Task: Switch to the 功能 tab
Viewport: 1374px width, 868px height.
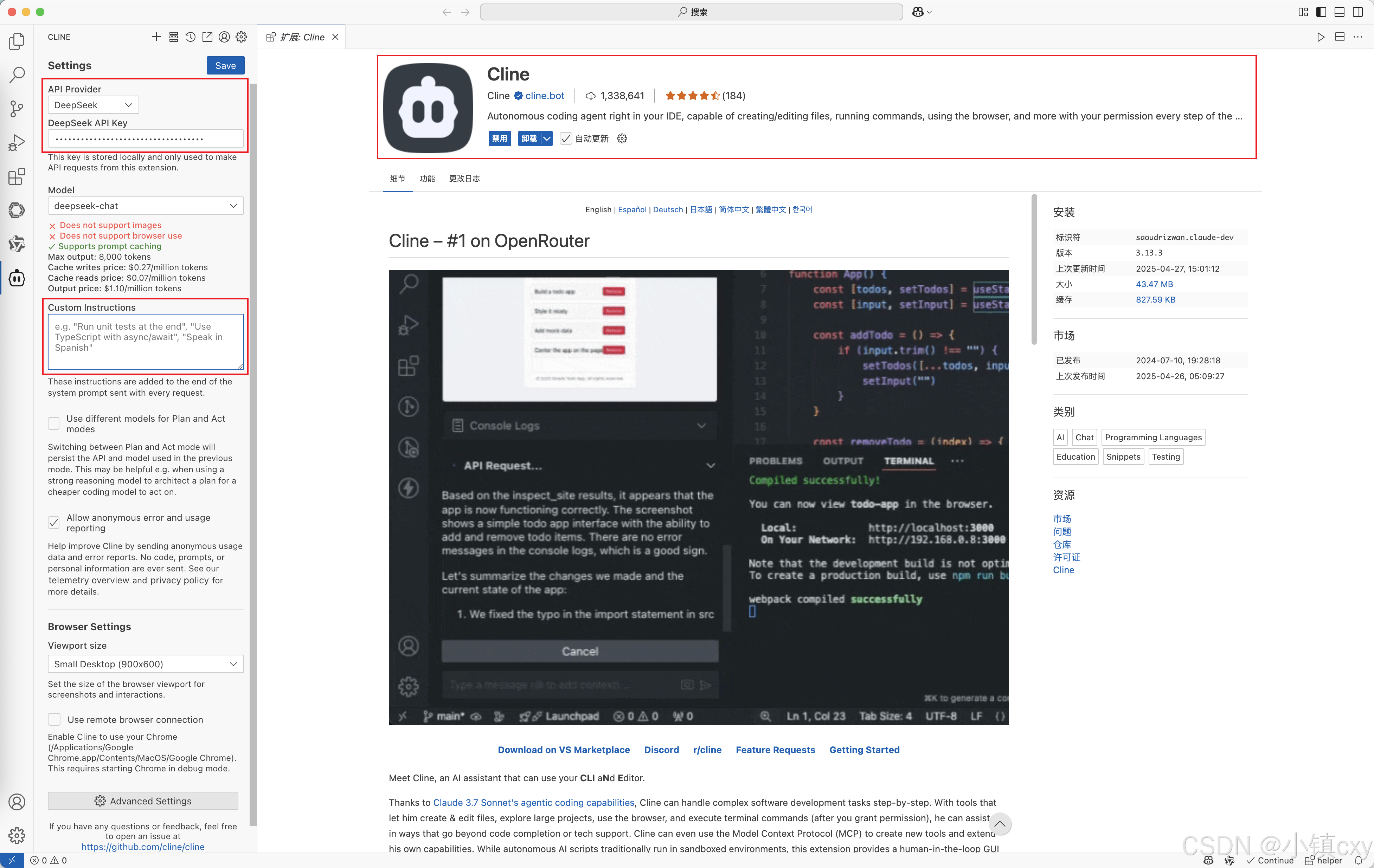Action: 427,179
